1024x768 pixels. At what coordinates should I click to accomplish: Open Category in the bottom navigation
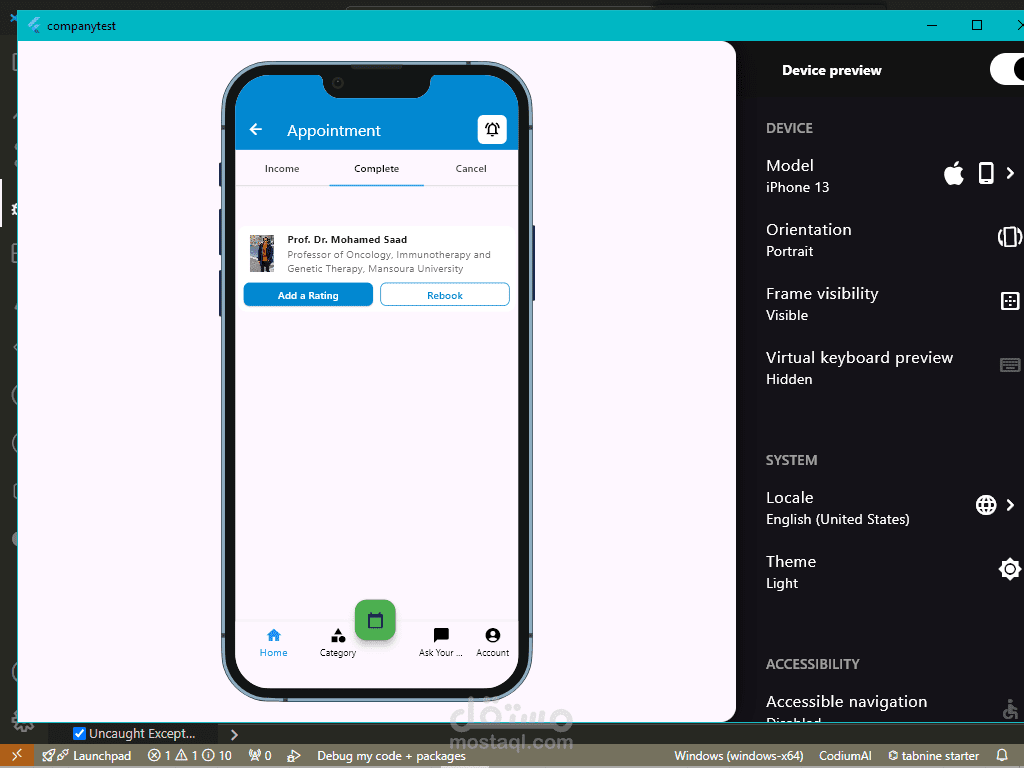[x=338, y=643]
